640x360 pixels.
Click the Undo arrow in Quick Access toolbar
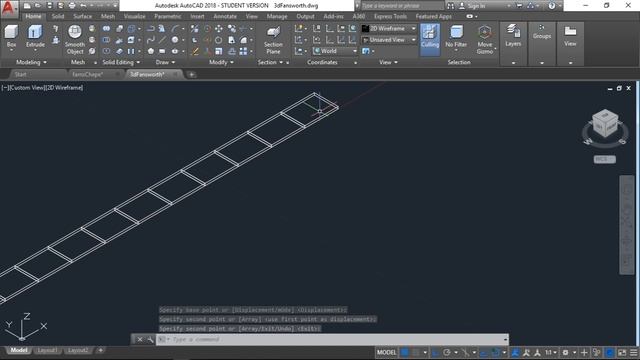tap(83, 6)
